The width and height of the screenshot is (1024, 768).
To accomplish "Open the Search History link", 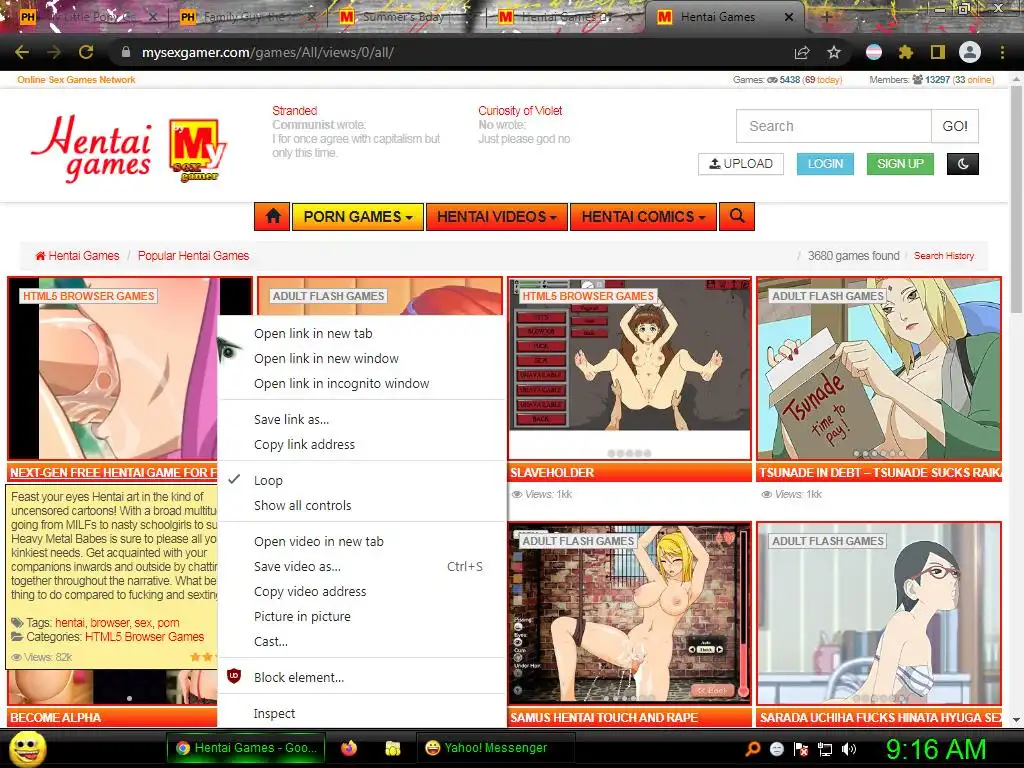I will click(x=944, y=256).
